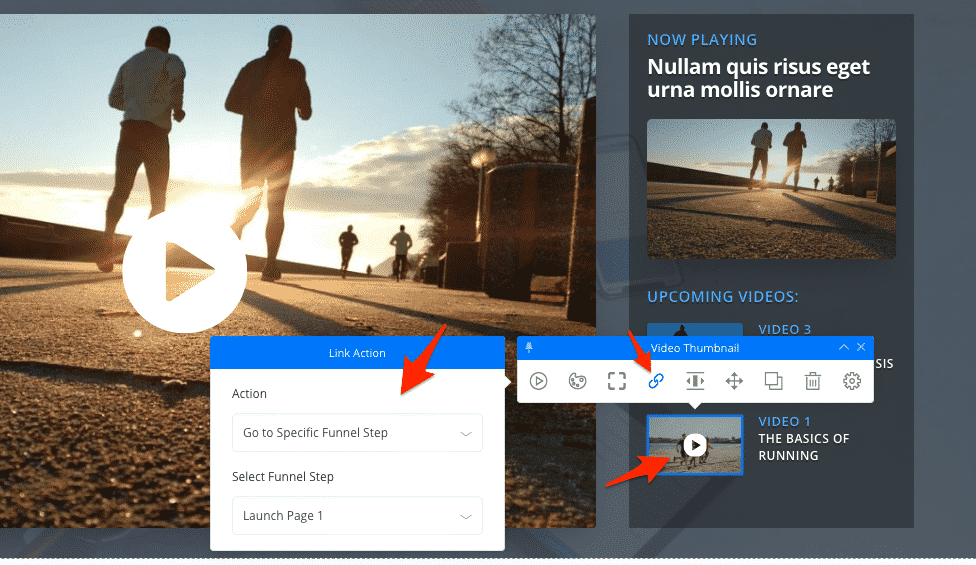Select the four-arrow move icon
This screenshot has width=976, height=565.
734,381
